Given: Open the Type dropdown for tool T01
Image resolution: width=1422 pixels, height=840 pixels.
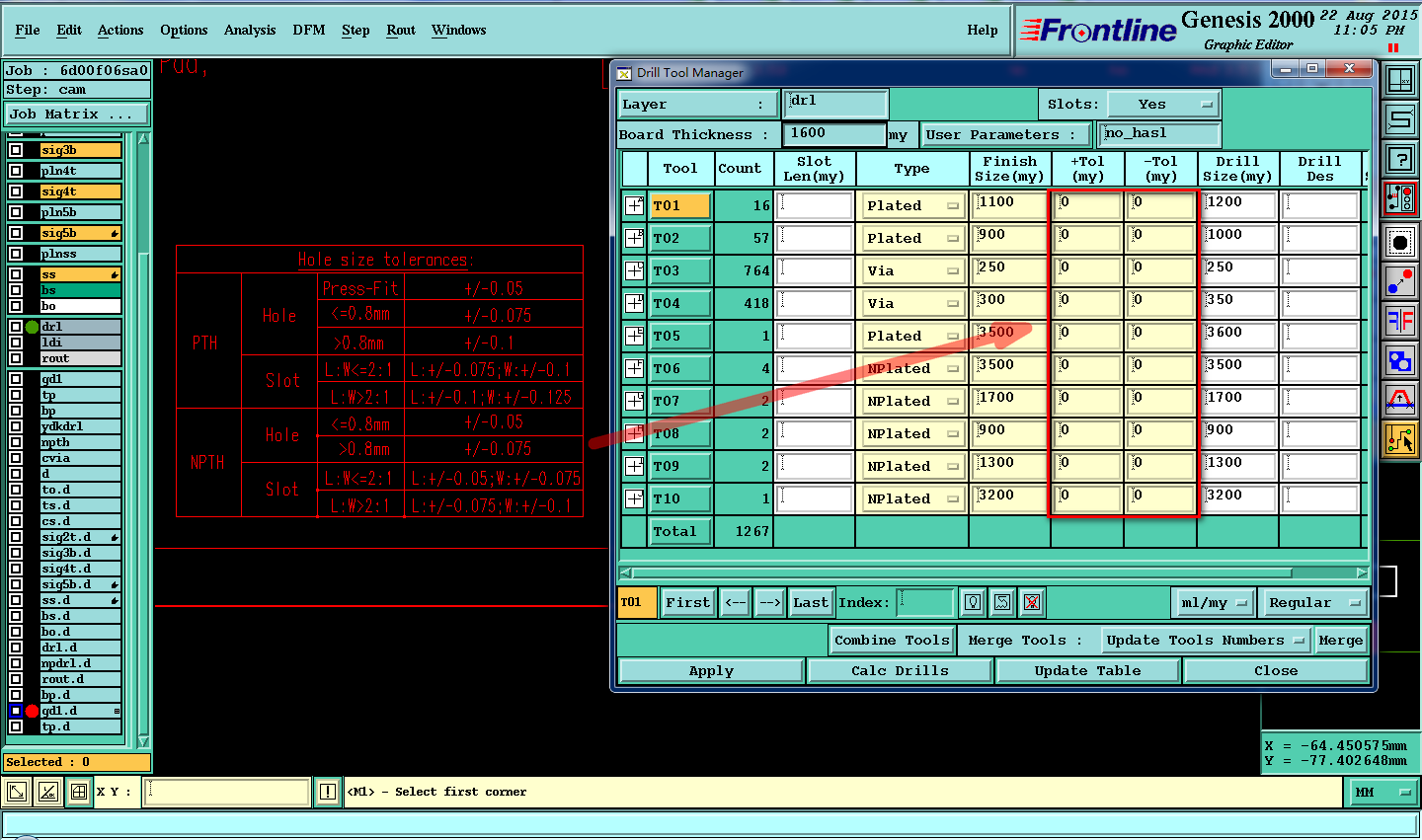Looking at the screenshot, I should pos(911,205).
